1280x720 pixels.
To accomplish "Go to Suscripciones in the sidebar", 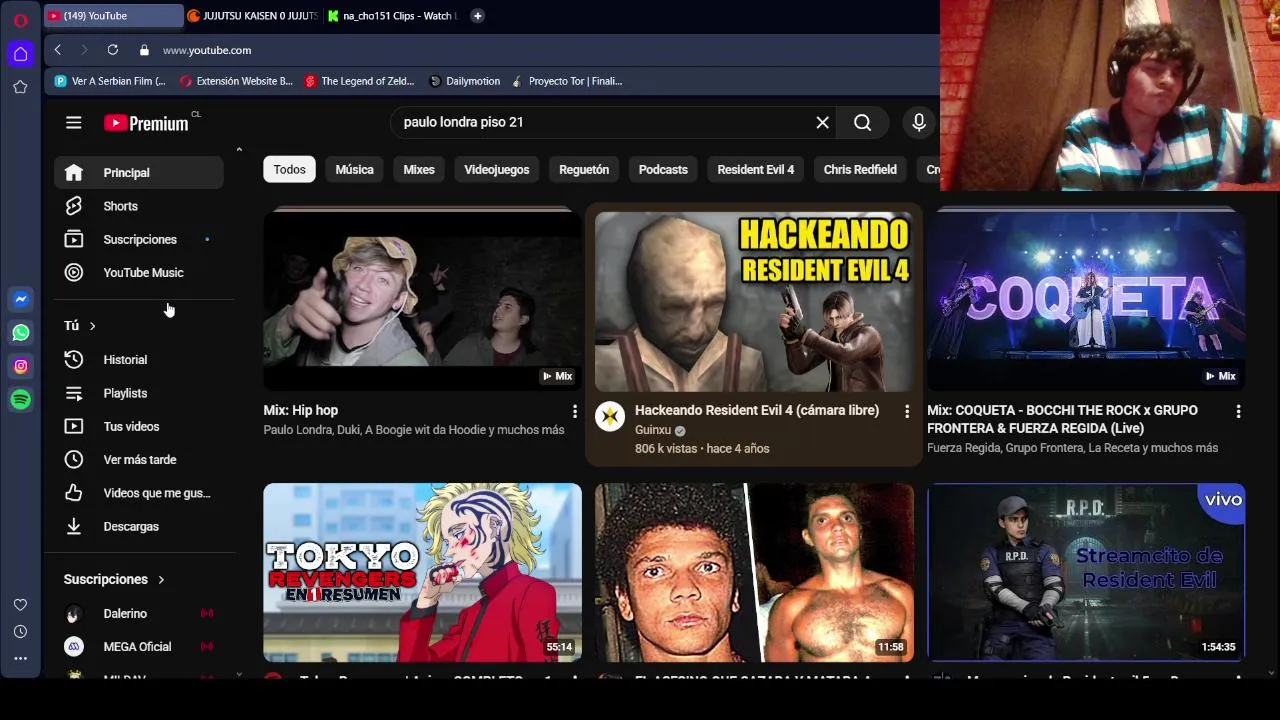I will (138, 239).
